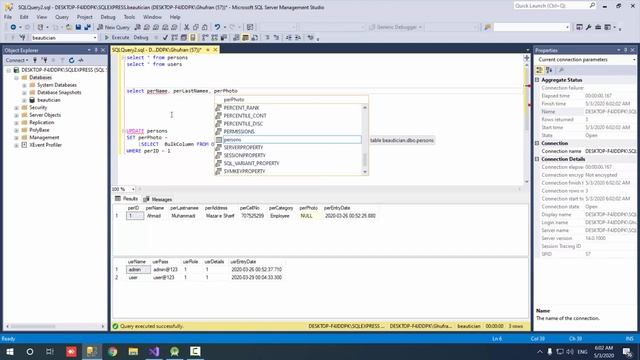Click the Paste icon in toolbar

pyautogui.click(x=204, y=27)
